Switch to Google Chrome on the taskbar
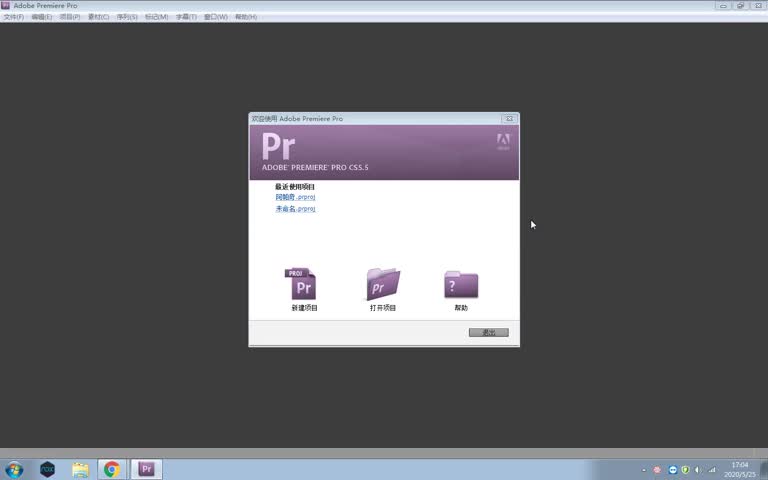This screenshot has width=768, height=480. click(x=112, y=469)
